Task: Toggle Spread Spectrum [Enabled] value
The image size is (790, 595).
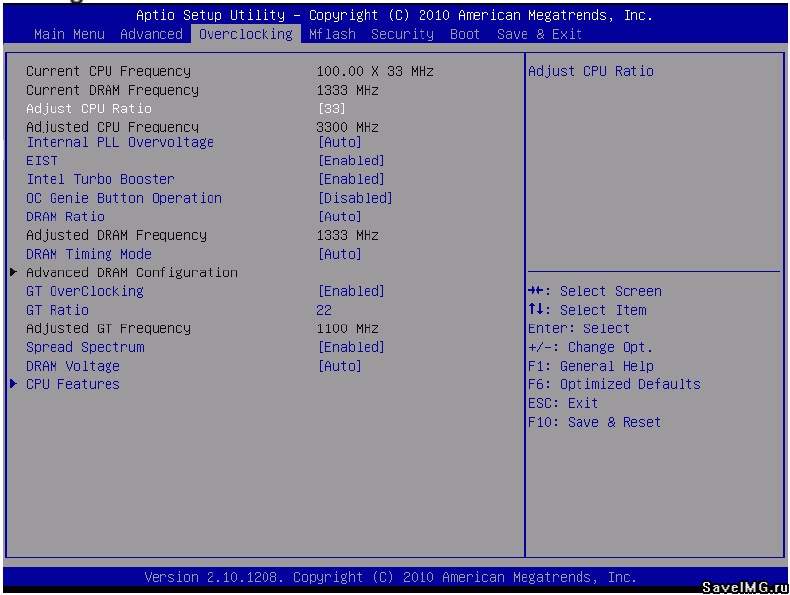Action: coord(351,347)
